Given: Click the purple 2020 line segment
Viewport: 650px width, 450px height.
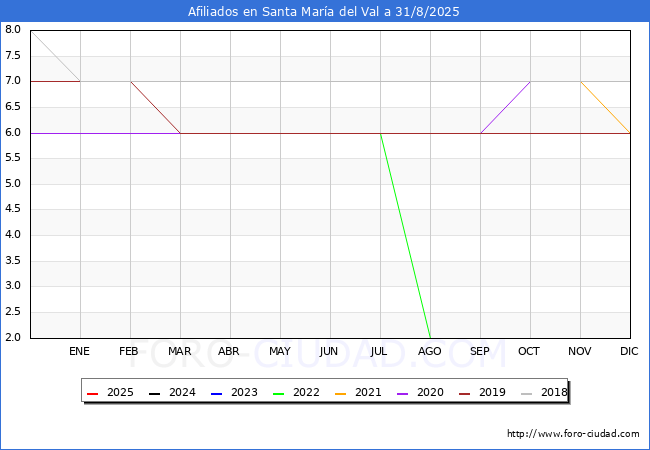Looking at the screenshot, I should point(505,107).
